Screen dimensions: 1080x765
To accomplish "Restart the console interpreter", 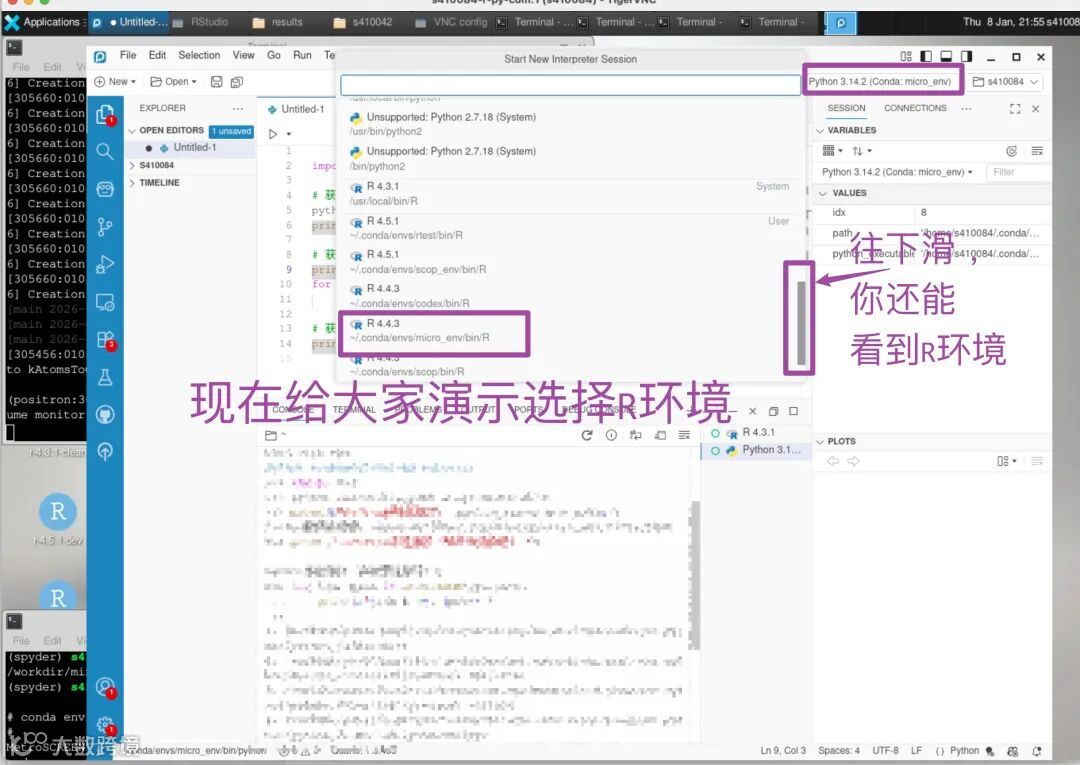I will [x=587, y=435].
